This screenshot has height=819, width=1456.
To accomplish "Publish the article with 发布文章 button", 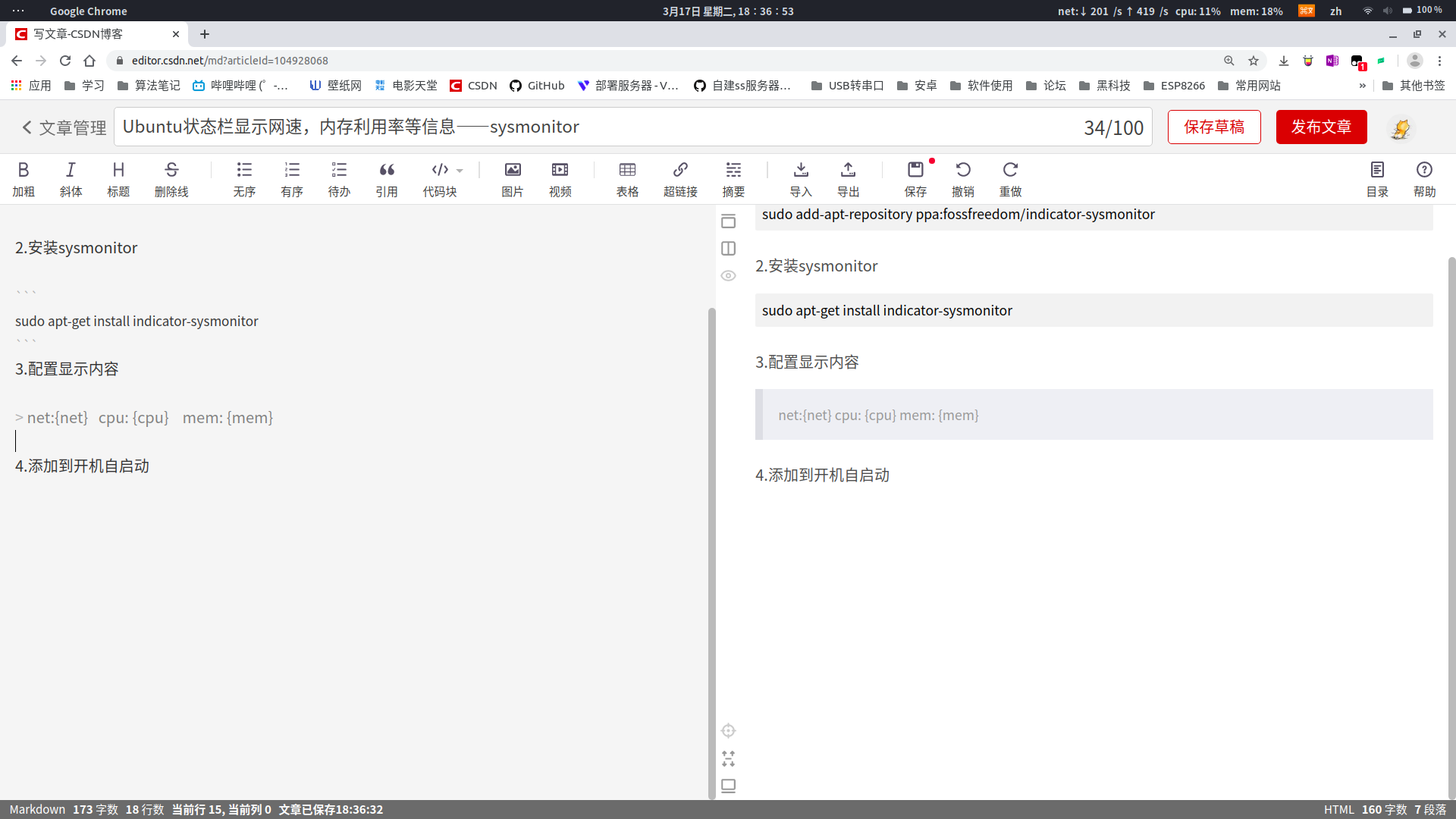I will point(1321,127).
